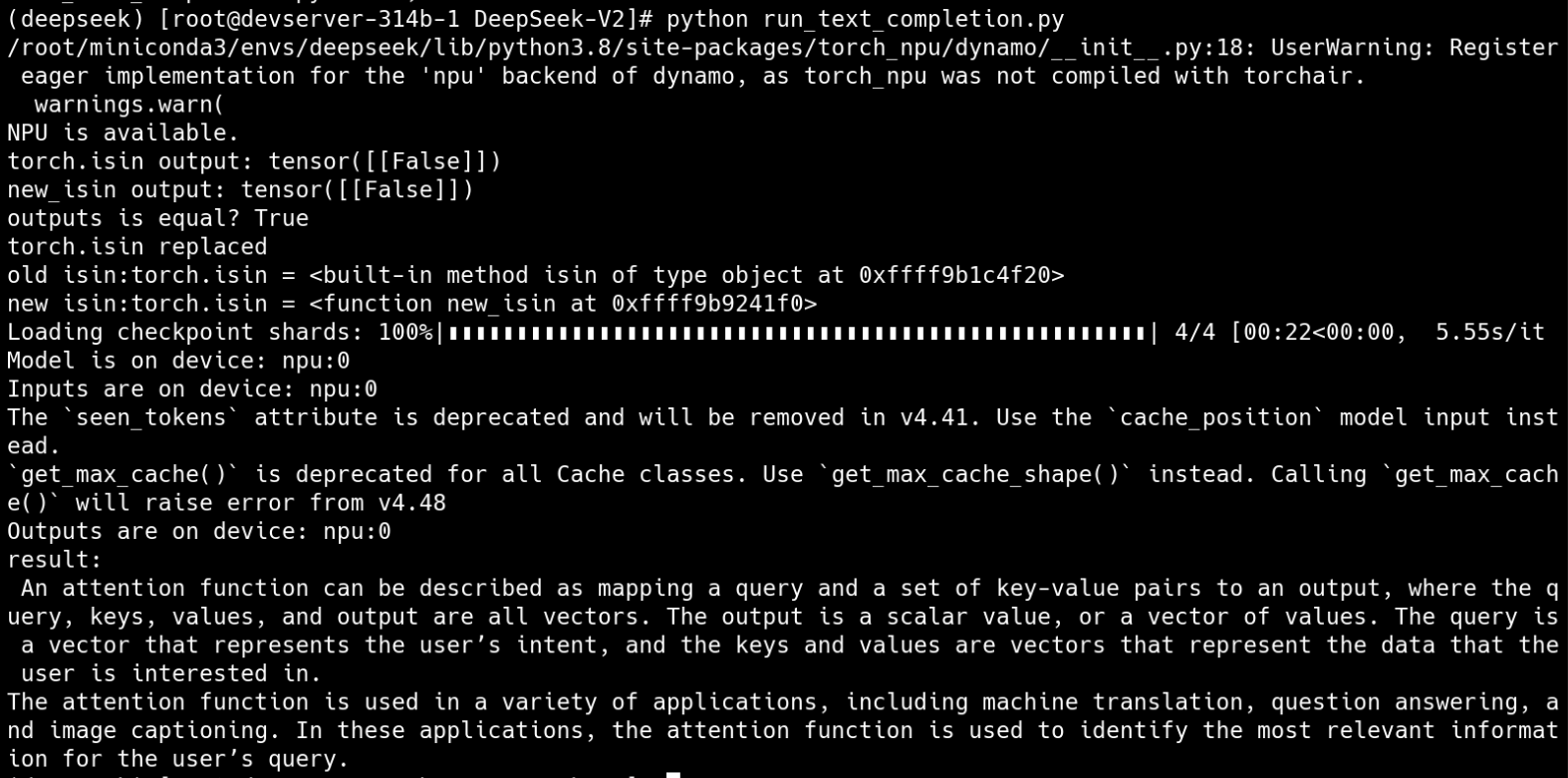Click the checkpoint shards loading progress bar
The image size is (1568, 778).
[795, 333]
